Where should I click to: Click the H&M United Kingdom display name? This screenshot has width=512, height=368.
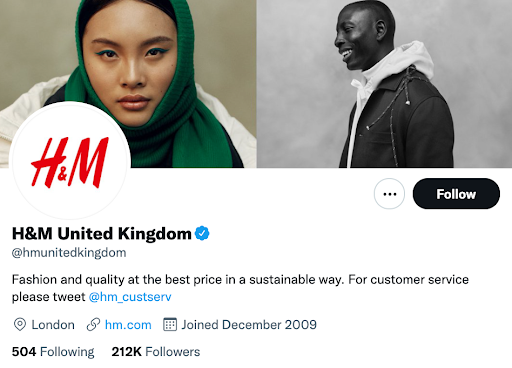102,233
